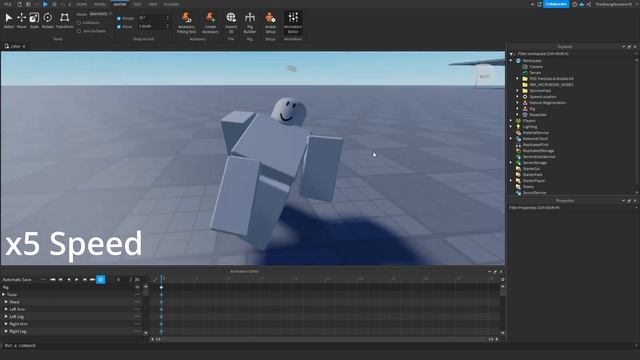Switch to the MODEL ribbon tab
The width and height of the screenshot is (640, 360).
tap(100, 4)
